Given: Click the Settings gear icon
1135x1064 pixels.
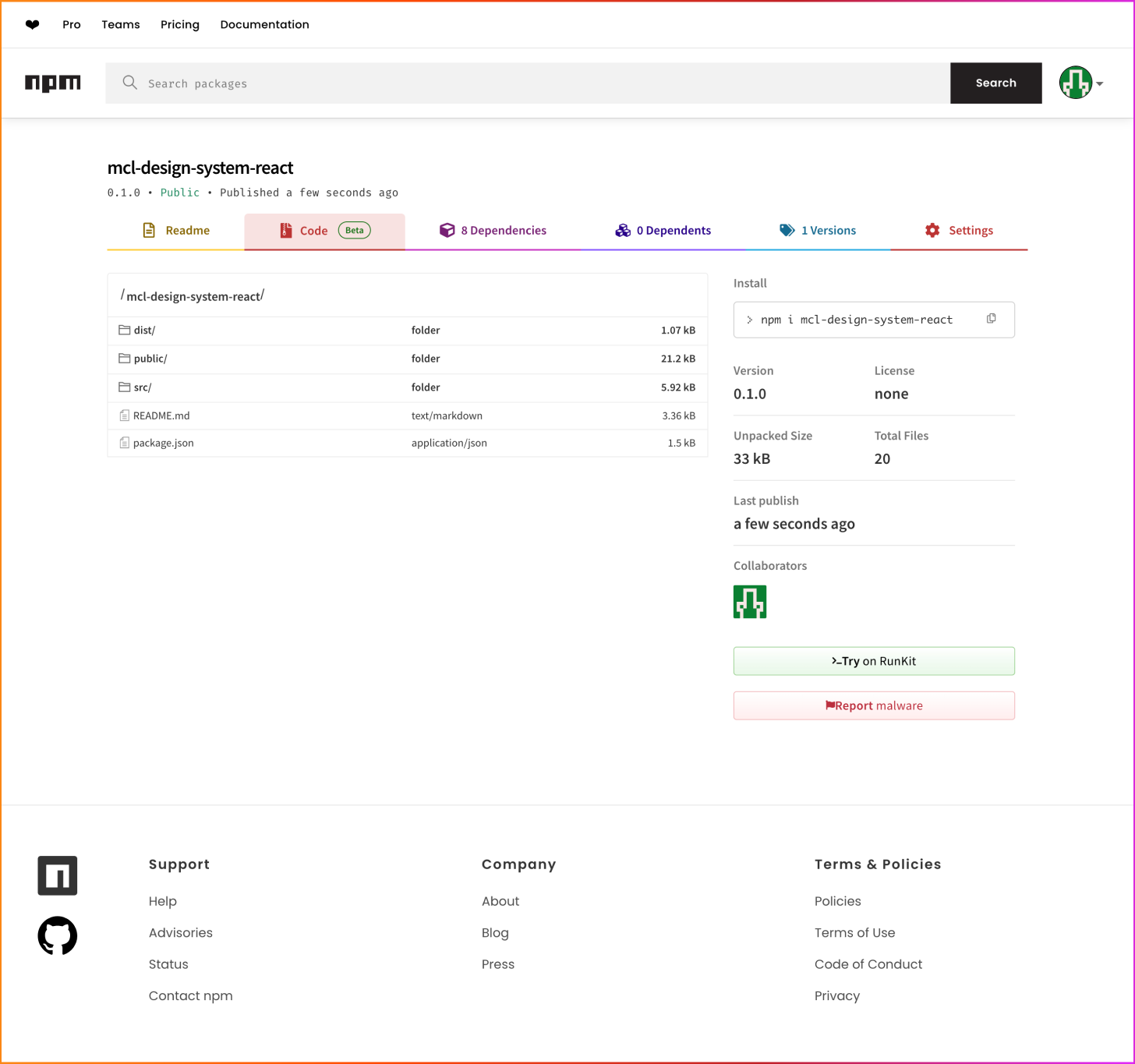Looking at the screenshot, I should pyautogui.click(x=932, y=230).
